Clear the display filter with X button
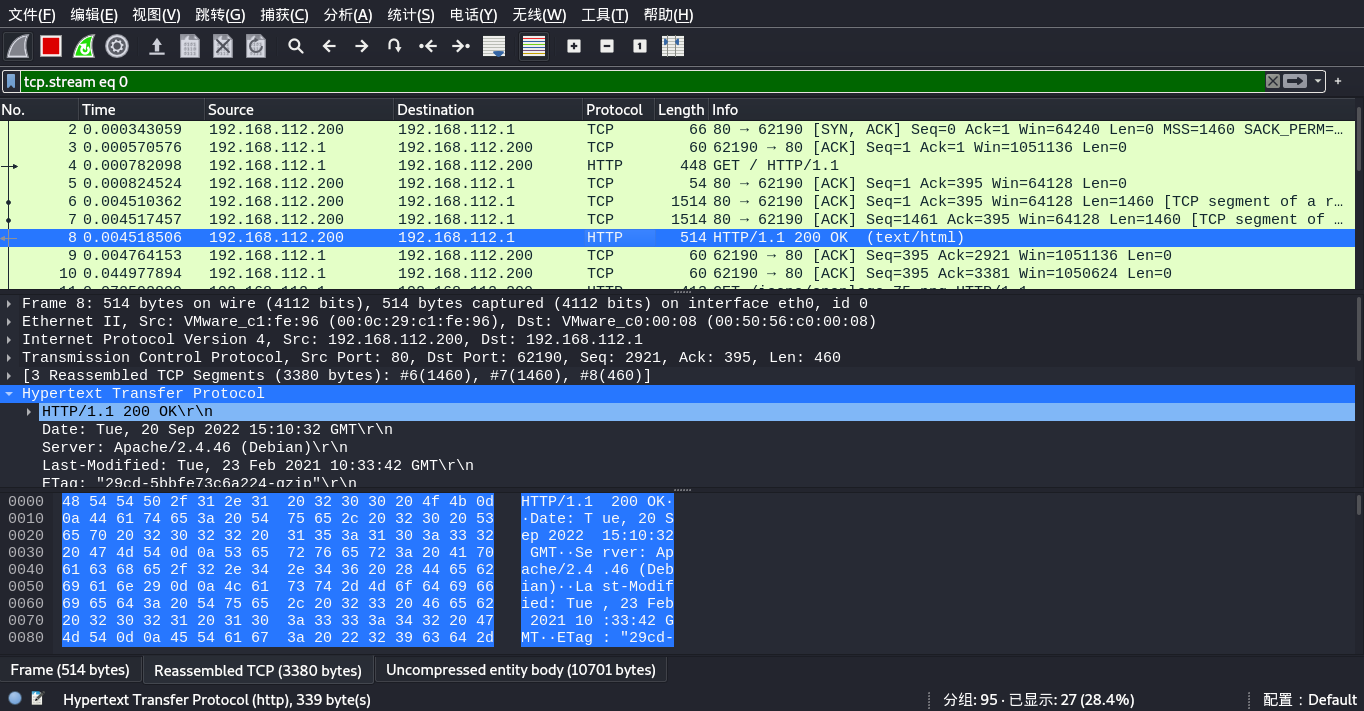Image resolution: width=1364 pixels, height=711 pixels. [1273, 81]
